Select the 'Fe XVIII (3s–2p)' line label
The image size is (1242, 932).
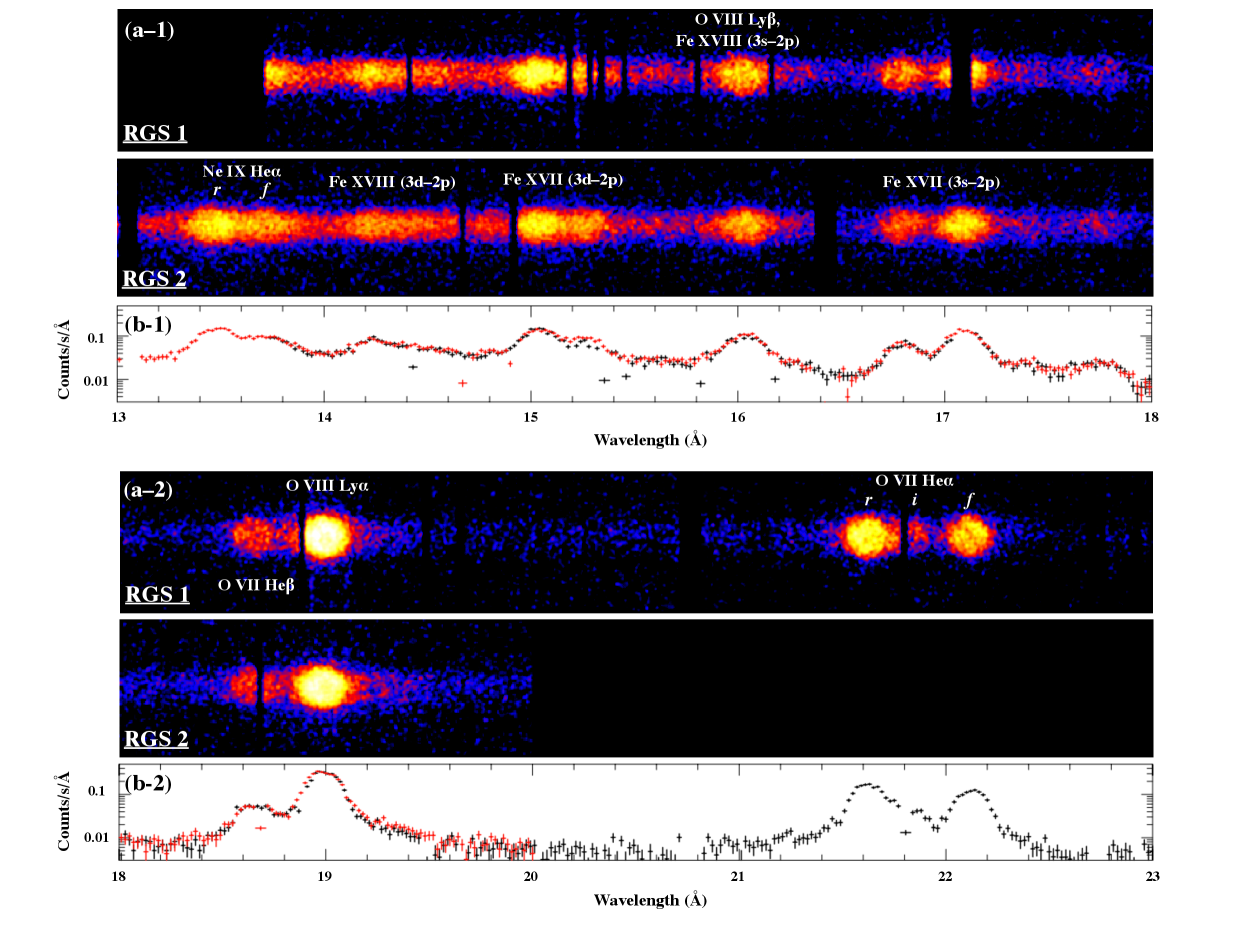[x=738, y=41]
